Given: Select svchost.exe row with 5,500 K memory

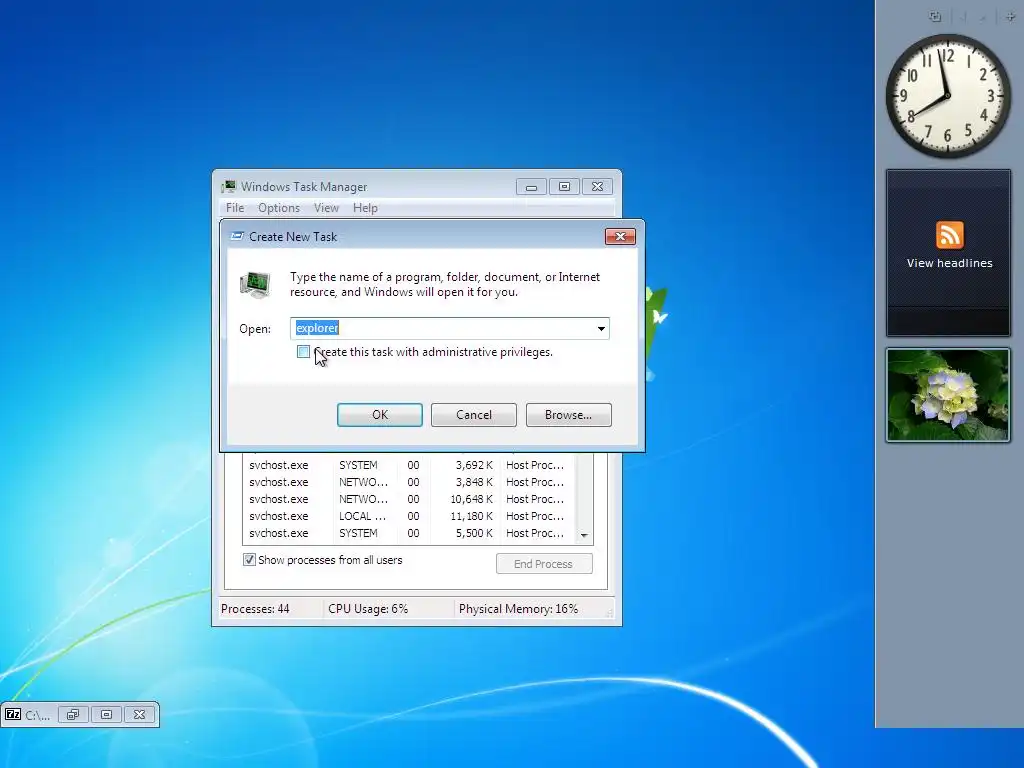Looking at the screenshot, I should pos(409,533).
